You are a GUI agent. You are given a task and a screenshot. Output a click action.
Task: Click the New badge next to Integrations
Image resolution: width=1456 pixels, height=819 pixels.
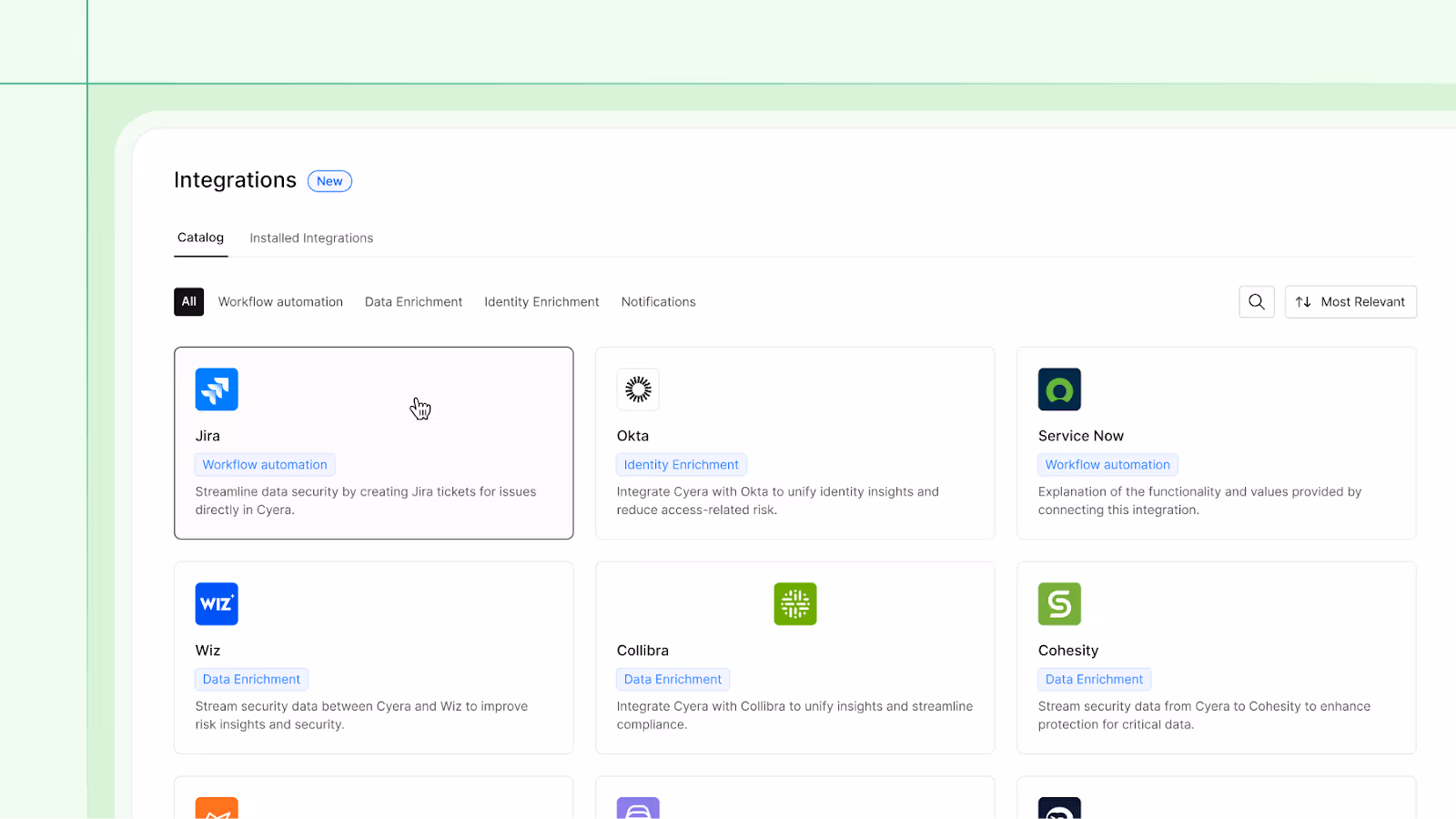pos(329,181)
